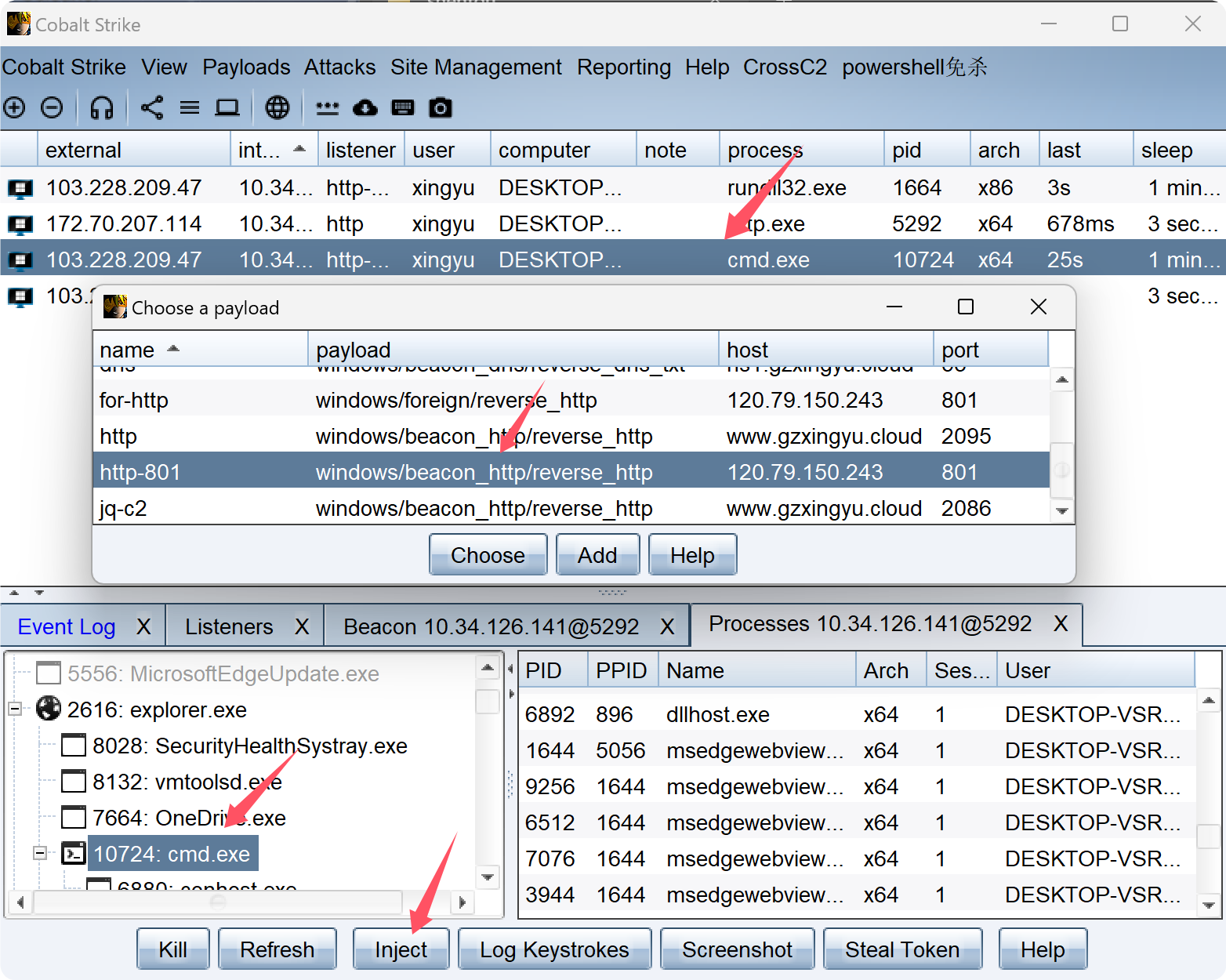Sort sessions by the int... column arrow
This screenshot has height=980, width=1226.
tap(299, 148)
